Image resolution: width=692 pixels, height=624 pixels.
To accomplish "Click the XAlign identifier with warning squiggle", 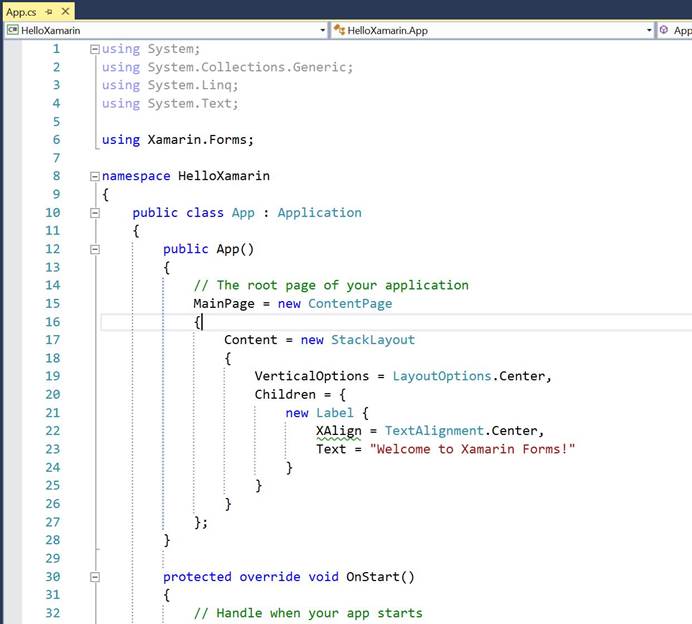I will [x=338, y=431].
